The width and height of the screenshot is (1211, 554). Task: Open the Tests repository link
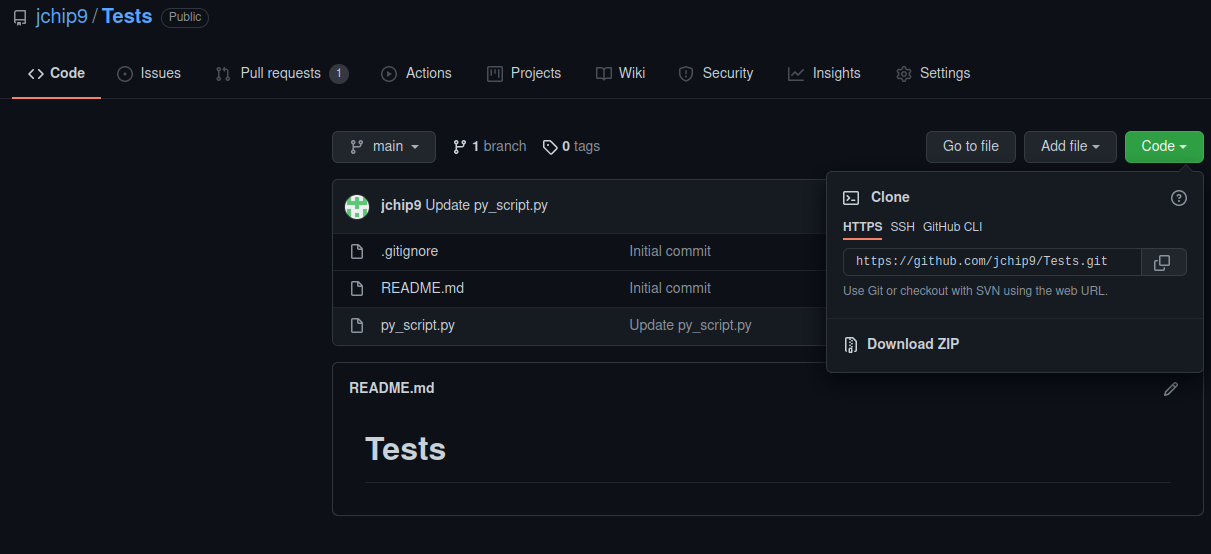[127, 17]
